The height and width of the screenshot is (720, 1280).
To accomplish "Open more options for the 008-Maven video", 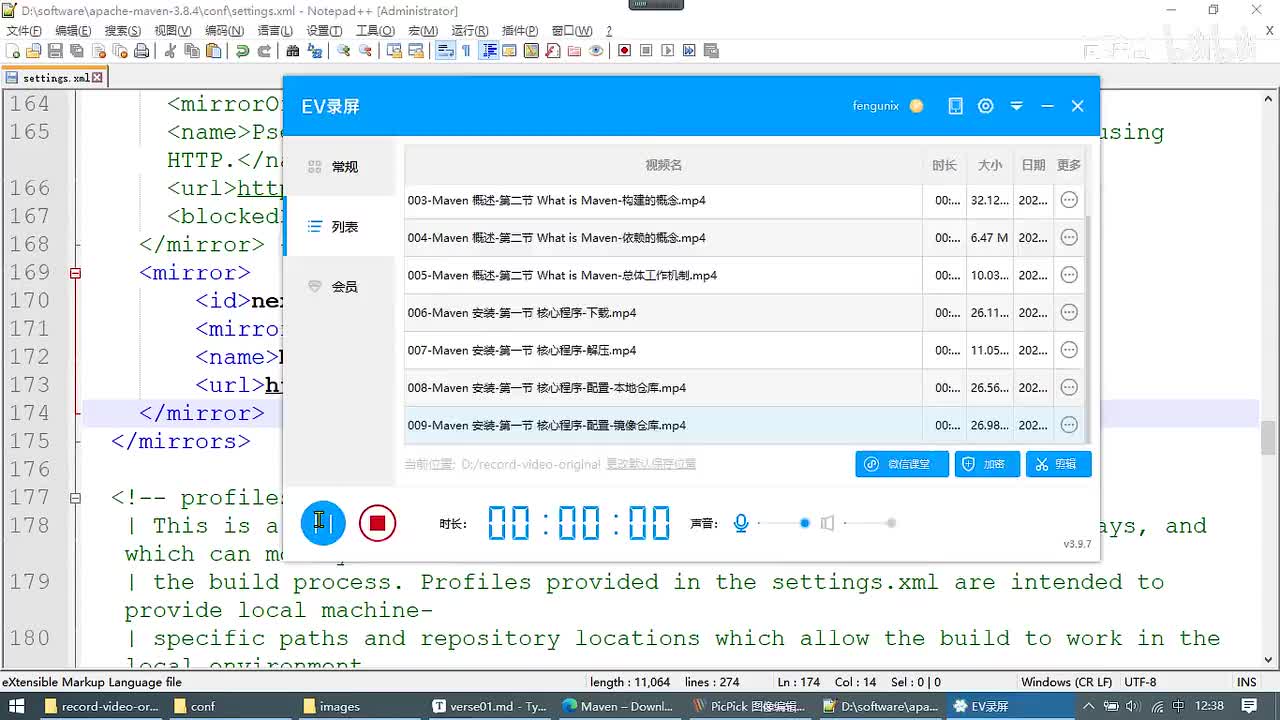I will tap(1069, 388).
